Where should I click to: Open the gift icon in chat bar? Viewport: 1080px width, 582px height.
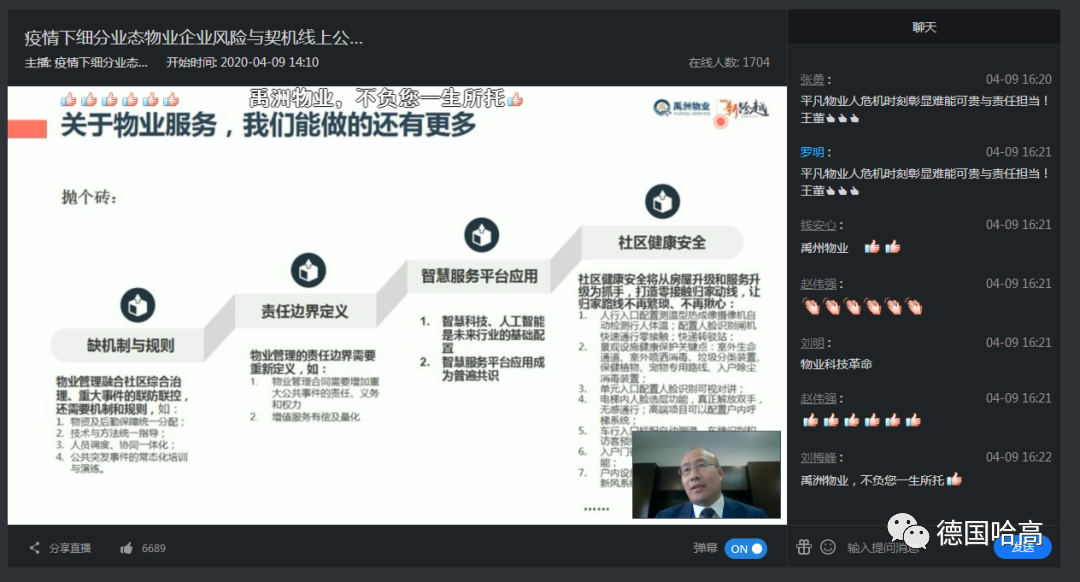click(804, 548)
